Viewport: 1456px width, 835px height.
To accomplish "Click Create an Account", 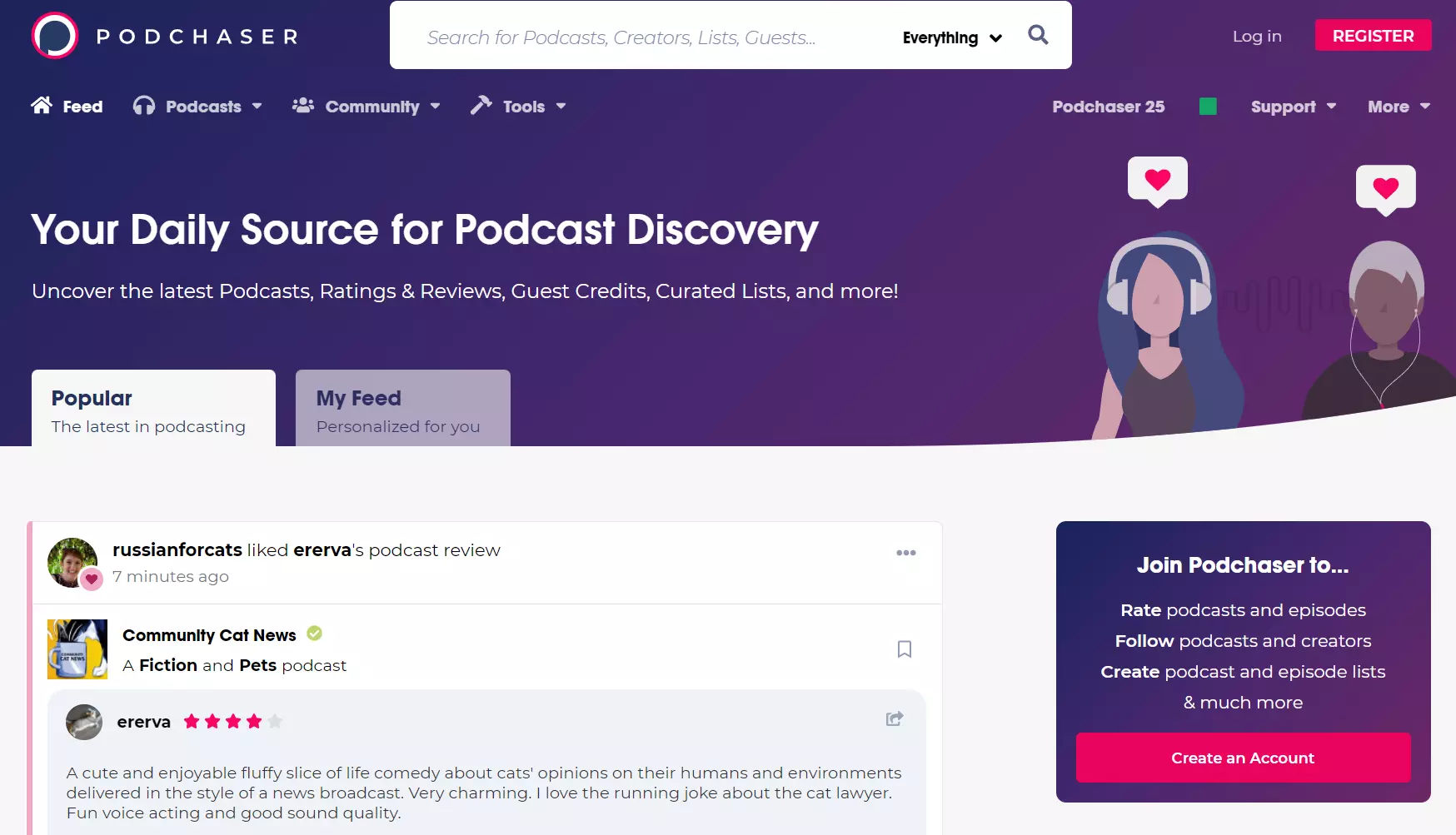I will coord(1243,758).
